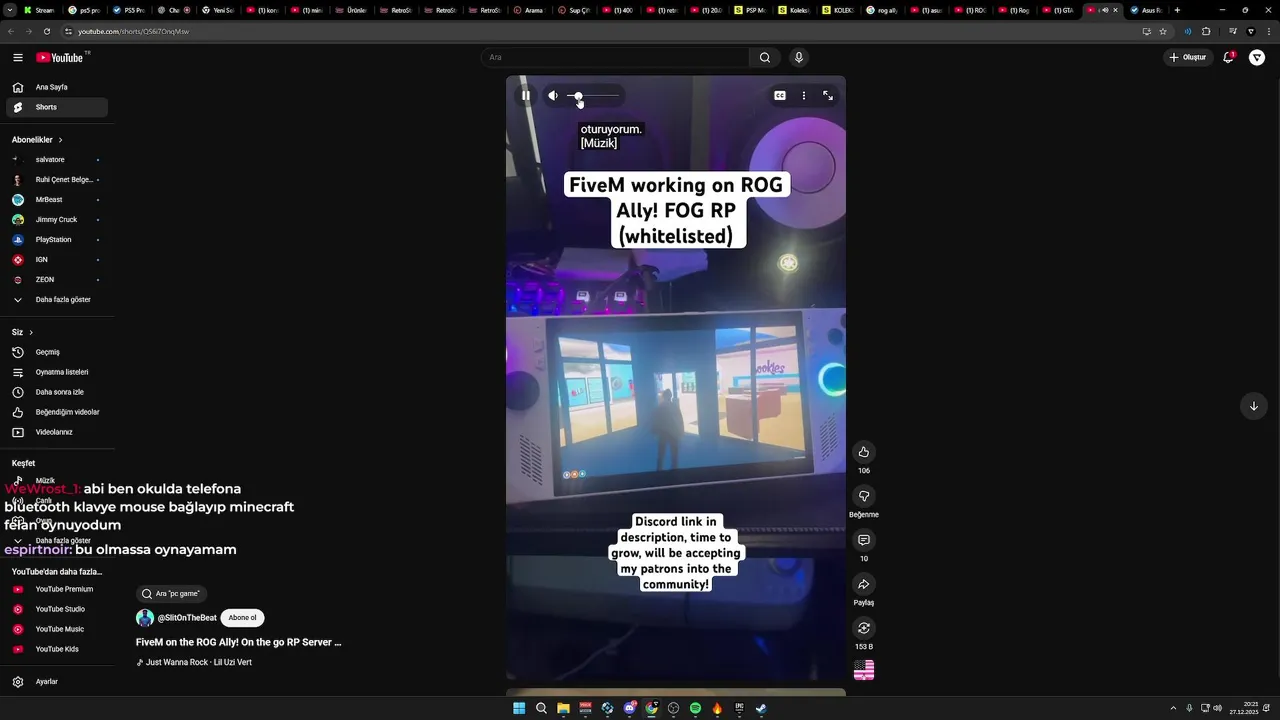Image resolution: width=1280 pixels, height=720 pixels.
Task: Enter fullscreen on the Short
Action: tap(828, 96)
